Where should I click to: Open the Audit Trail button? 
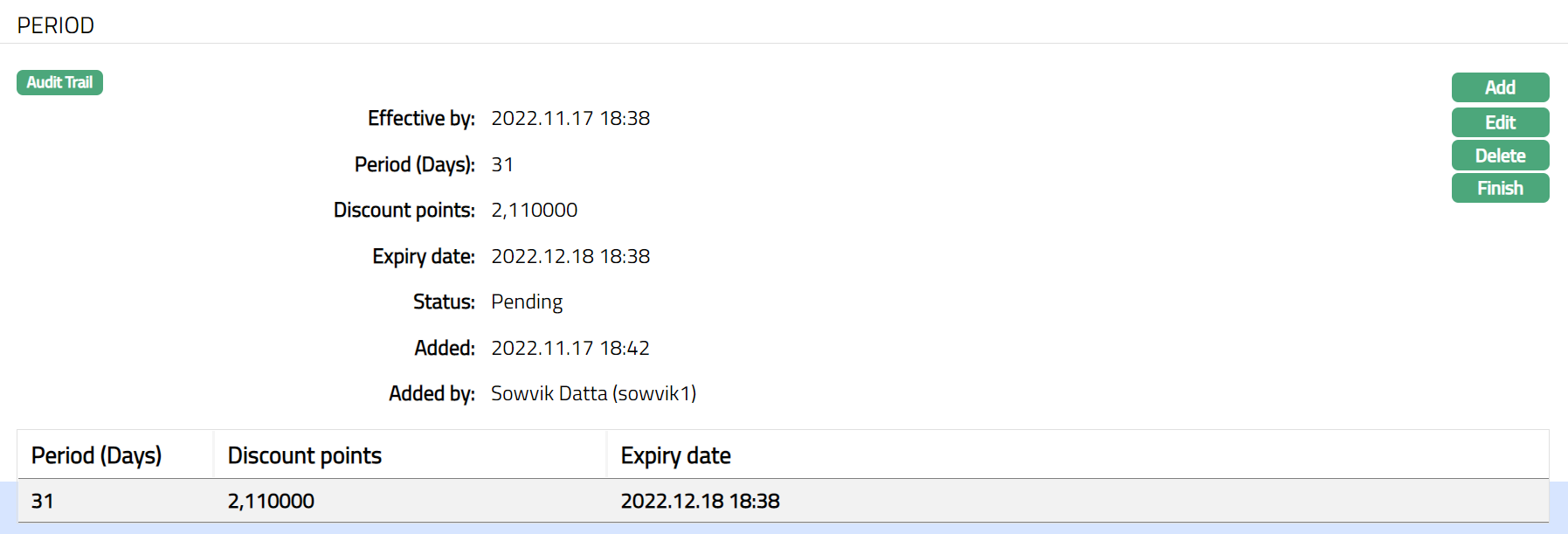[59, 82]
